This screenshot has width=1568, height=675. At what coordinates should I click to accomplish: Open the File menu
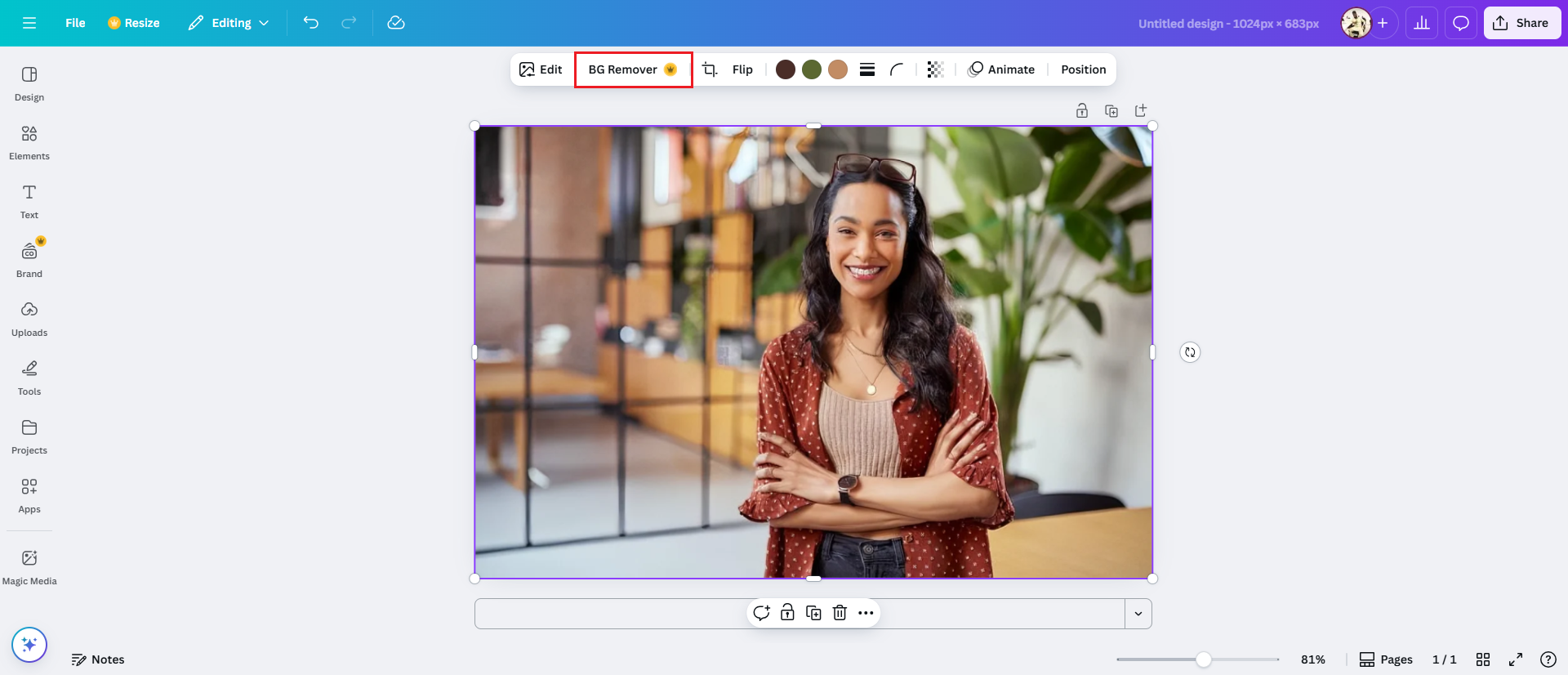pyautogui.click(x=75, y=23)
